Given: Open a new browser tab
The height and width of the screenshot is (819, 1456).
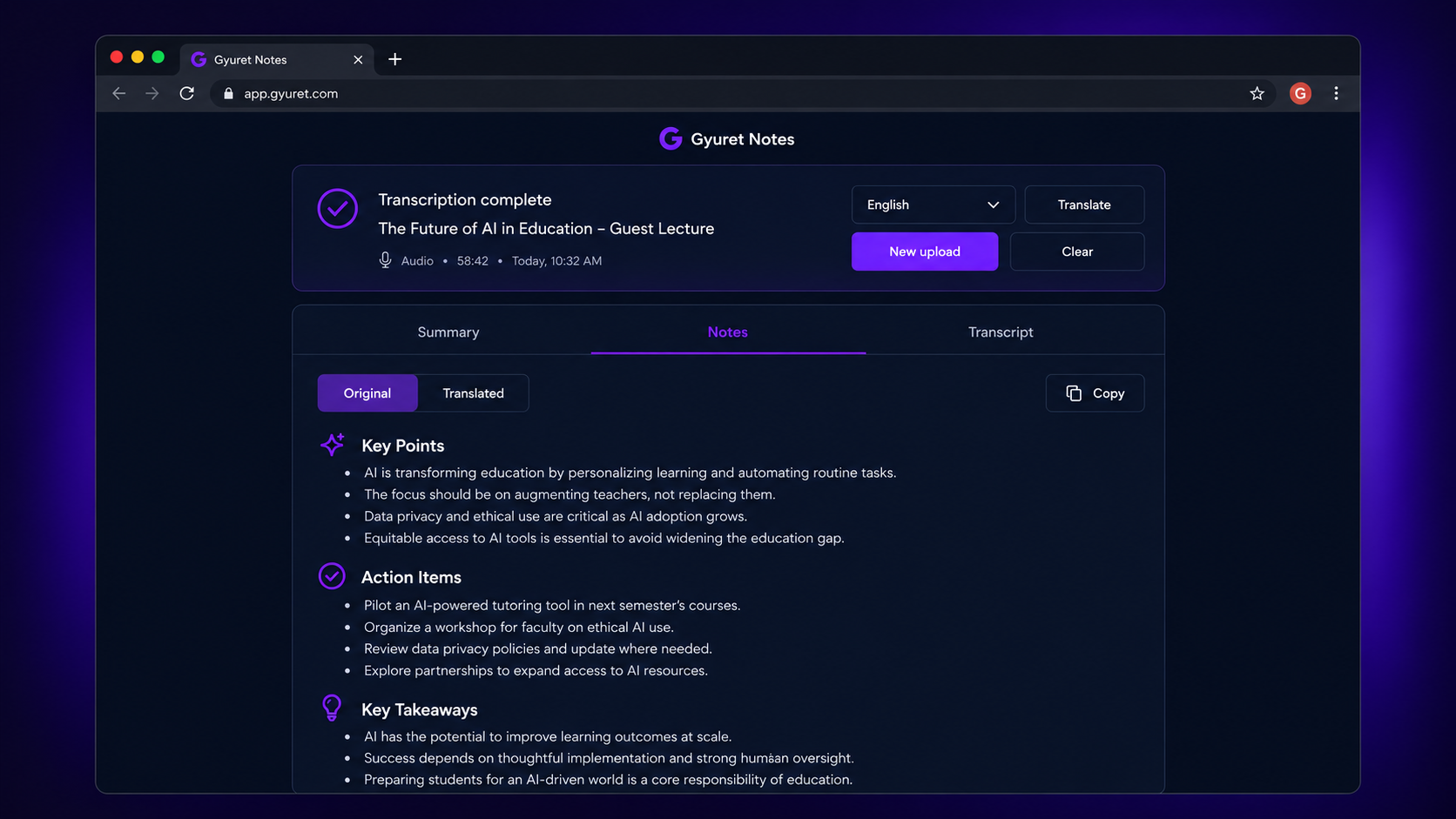Looking at the screenshot, I should point(394,59).
